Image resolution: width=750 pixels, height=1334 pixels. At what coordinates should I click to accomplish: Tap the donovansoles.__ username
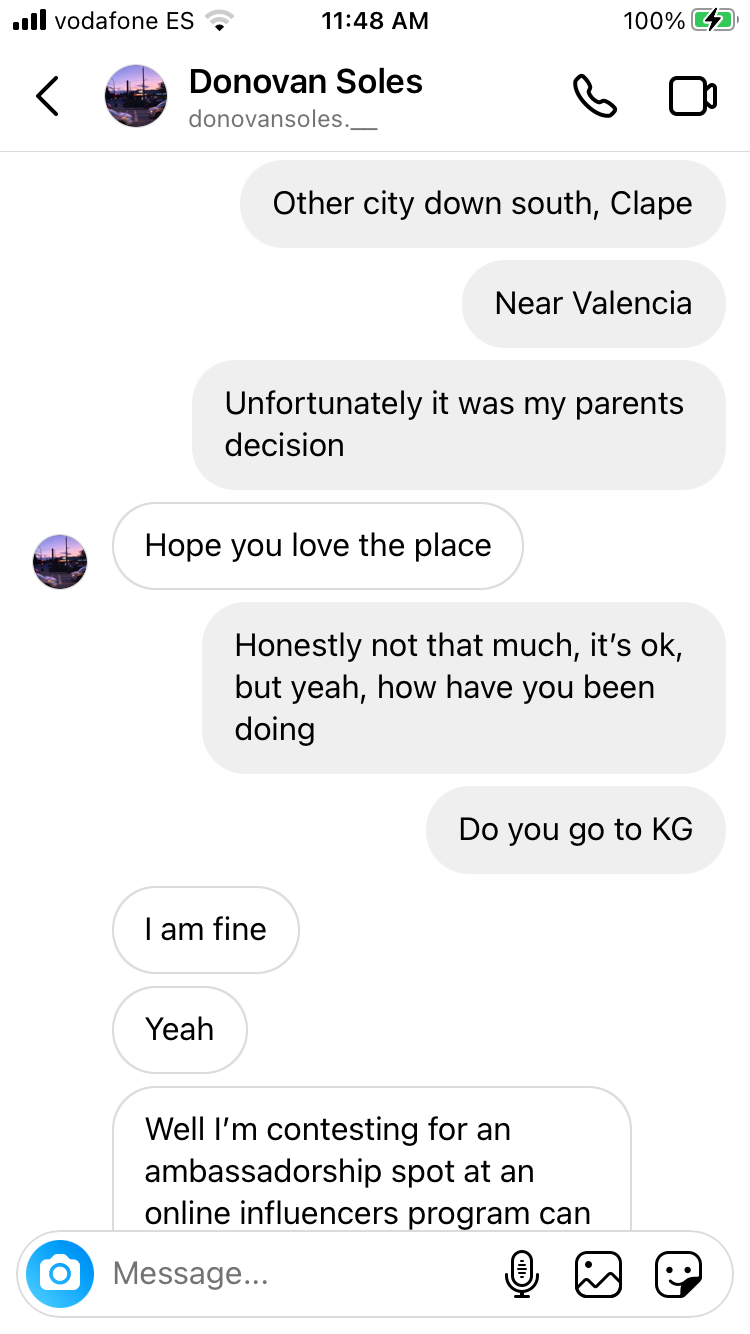pos(282,120)
